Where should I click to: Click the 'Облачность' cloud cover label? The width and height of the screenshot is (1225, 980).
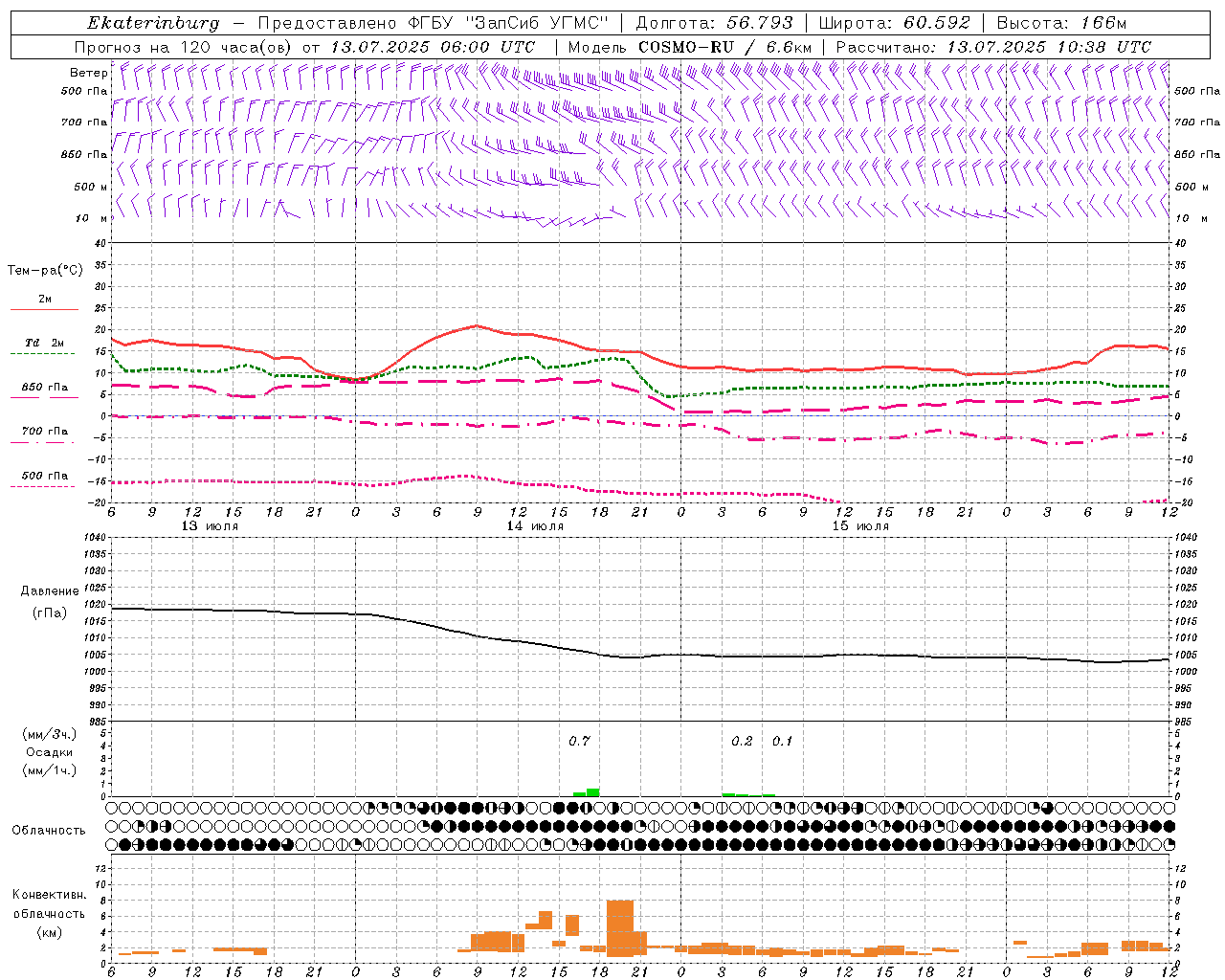point(49,830)
